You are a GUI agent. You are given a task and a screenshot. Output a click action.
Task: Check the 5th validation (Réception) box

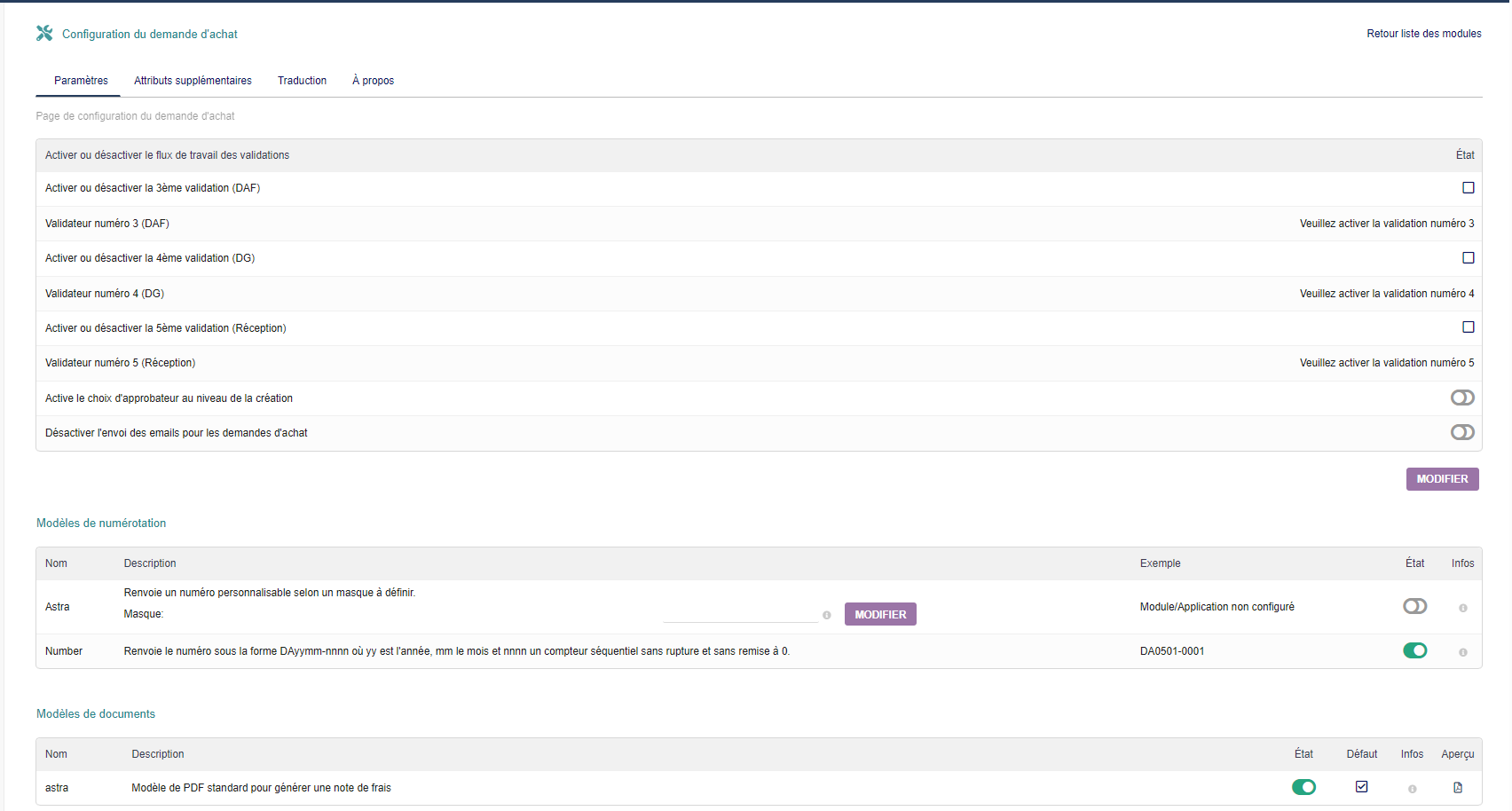pyautogui.click(x=1469, y=327)
